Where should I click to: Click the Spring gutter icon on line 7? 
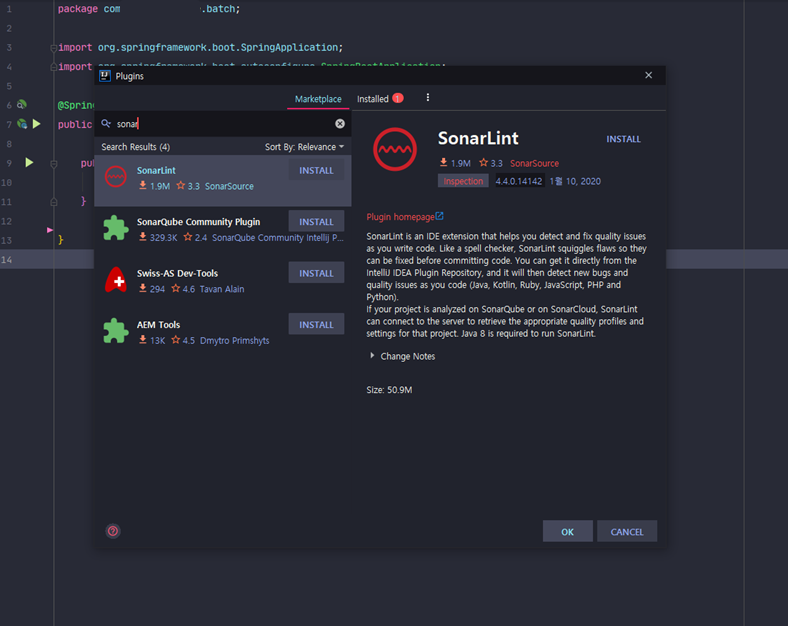pyautogui.click(x=22, y=124)
